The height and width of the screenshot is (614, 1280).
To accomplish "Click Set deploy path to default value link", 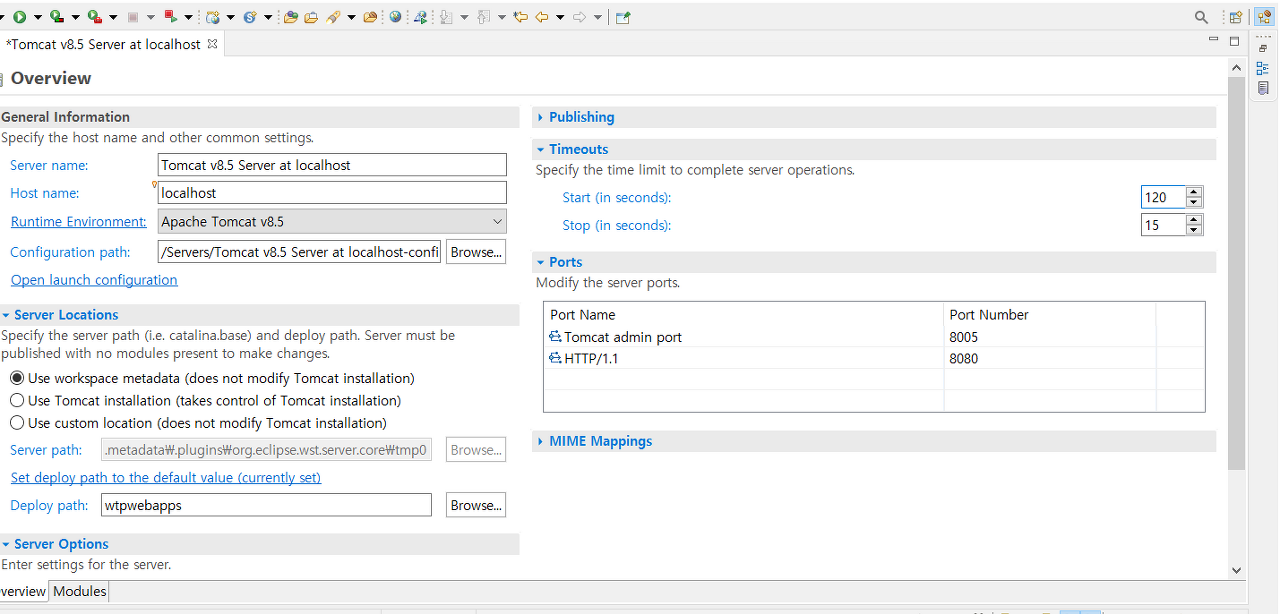I will [166, 478].
